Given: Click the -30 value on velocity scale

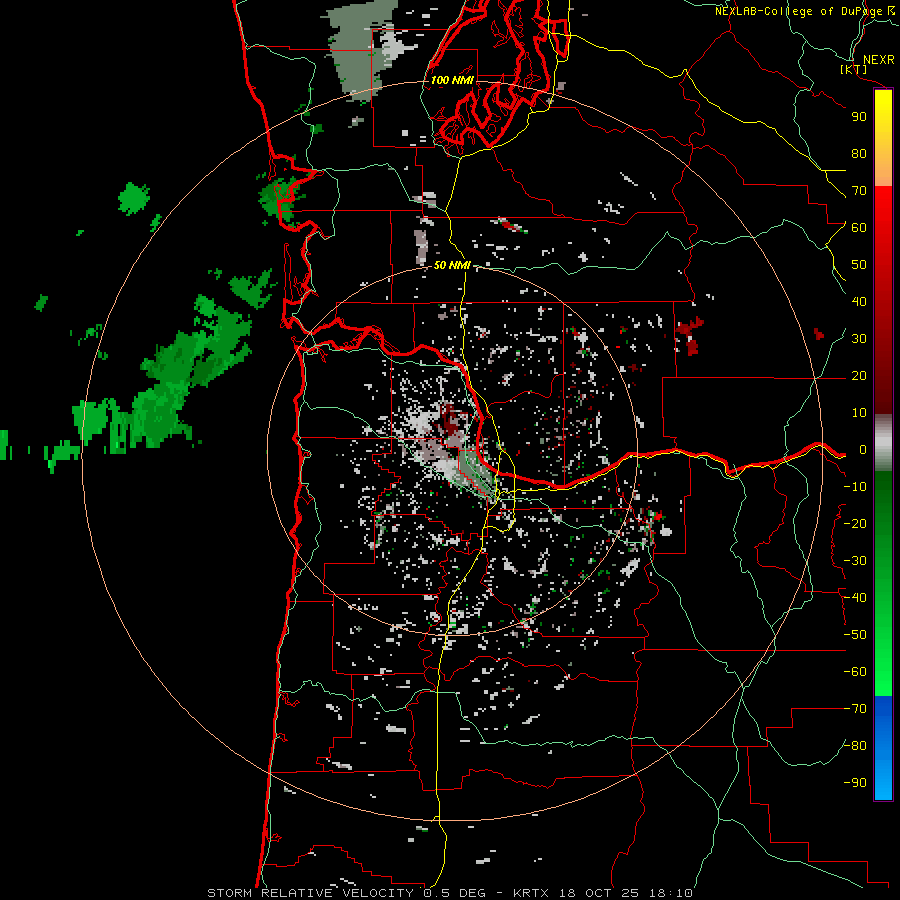Looking at the screenshot, I should coord(855,561).
